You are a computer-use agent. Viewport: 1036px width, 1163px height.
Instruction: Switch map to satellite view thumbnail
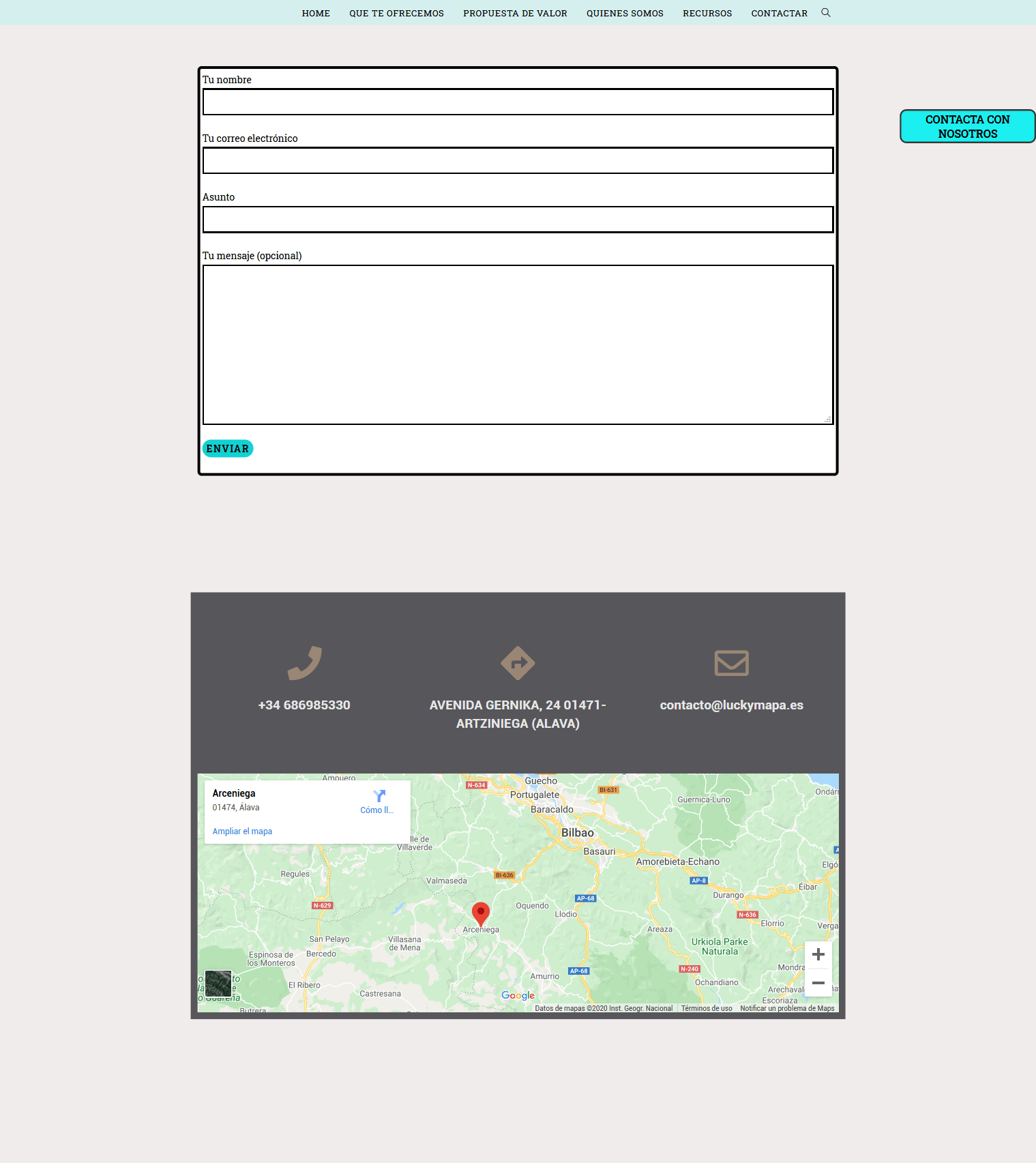pyautogui.click(x=218, y=984)
